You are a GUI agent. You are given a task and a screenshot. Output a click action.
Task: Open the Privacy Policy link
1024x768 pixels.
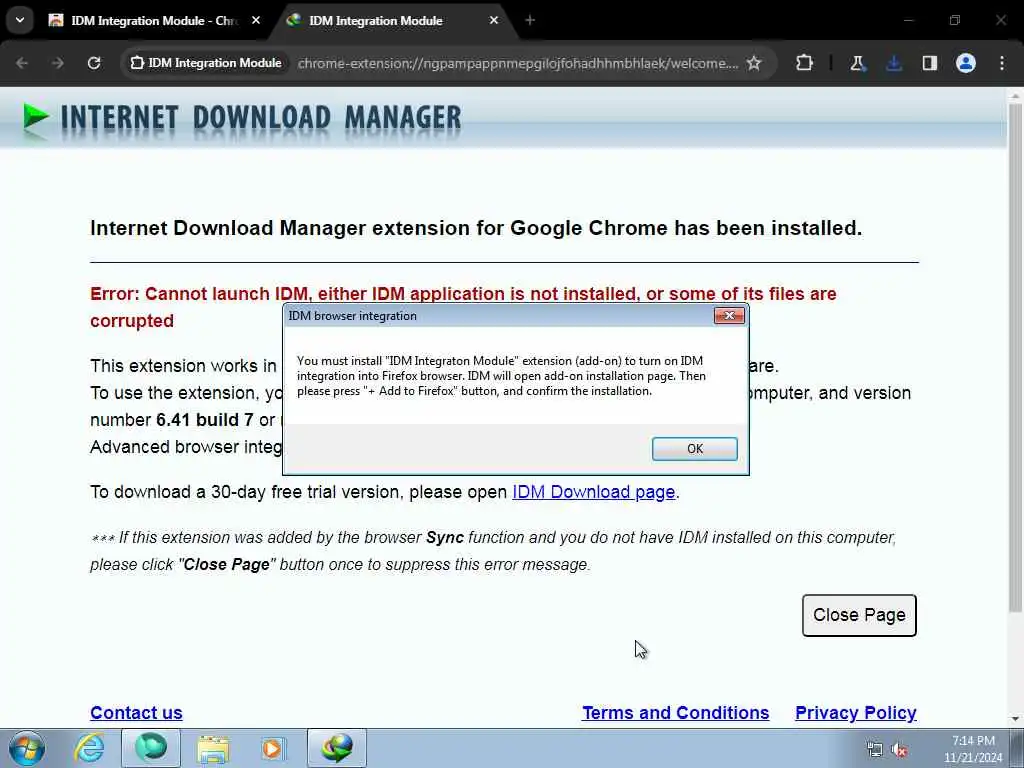pos(856,712)
